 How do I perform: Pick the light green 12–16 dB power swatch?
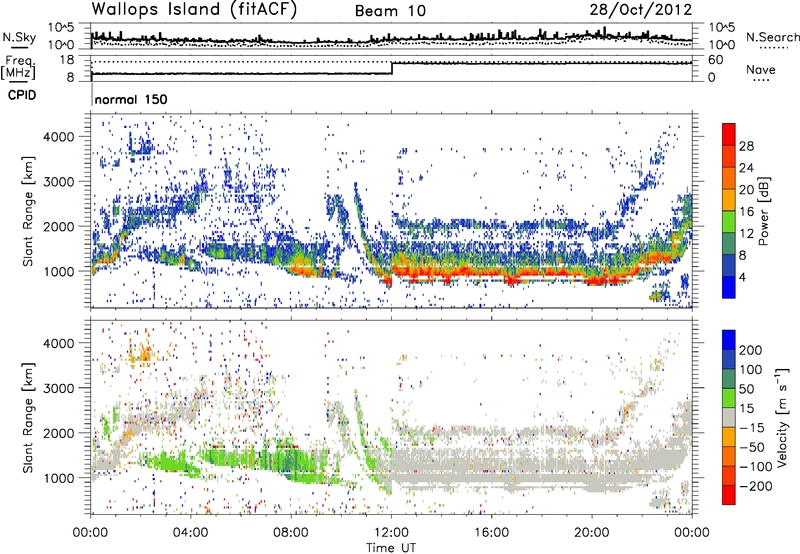click(x=729, y=222)
